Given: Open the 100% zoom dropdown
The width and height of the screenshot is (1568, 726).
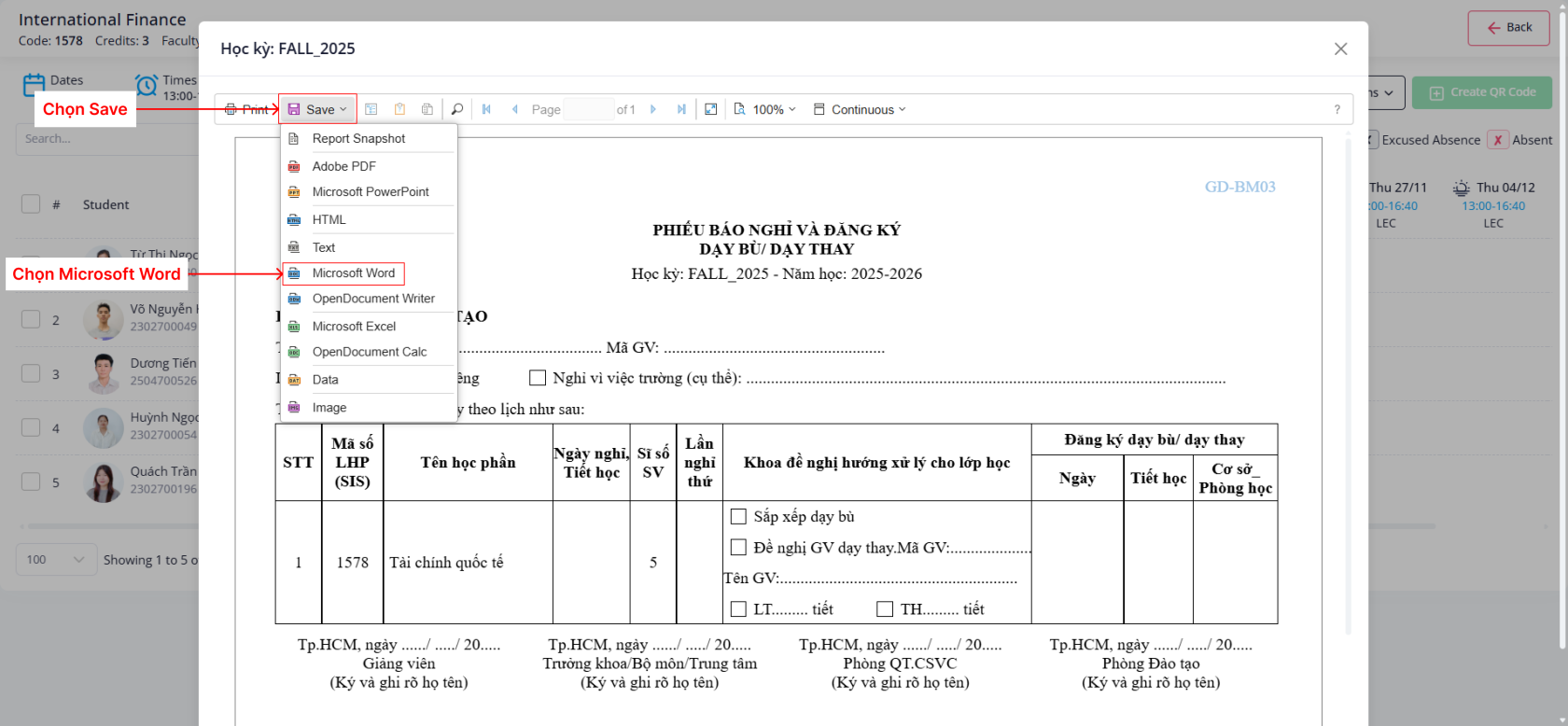Looking at the screenshot, I should point(765,109).
